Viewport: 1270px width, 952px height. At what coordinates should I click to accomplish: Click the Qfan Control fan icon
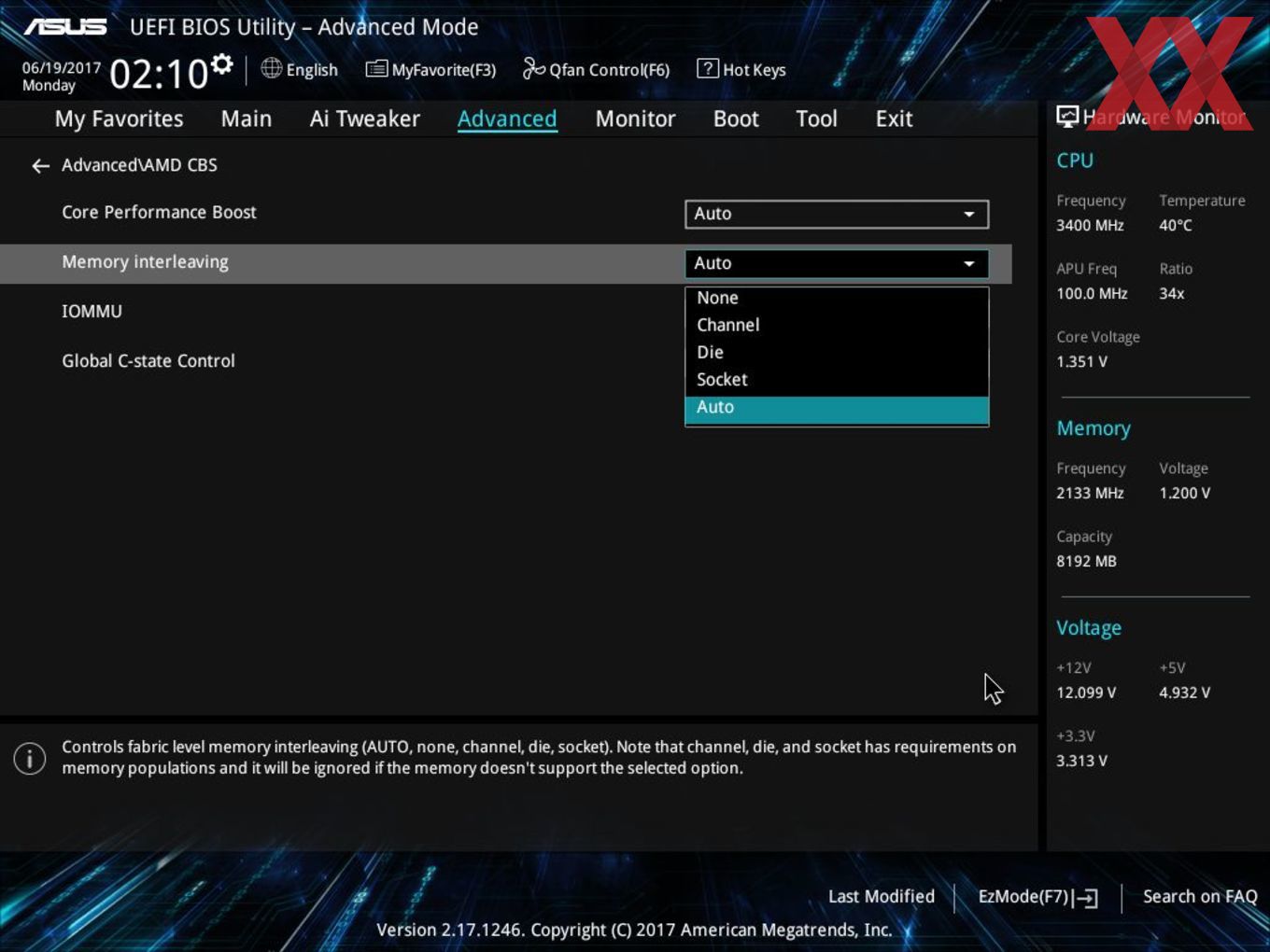coord(533,68)
